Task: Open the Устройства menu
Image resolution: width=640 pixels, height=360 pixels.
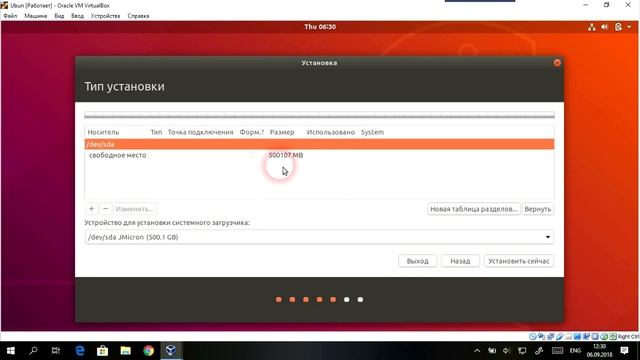Action: pos(105,16)
